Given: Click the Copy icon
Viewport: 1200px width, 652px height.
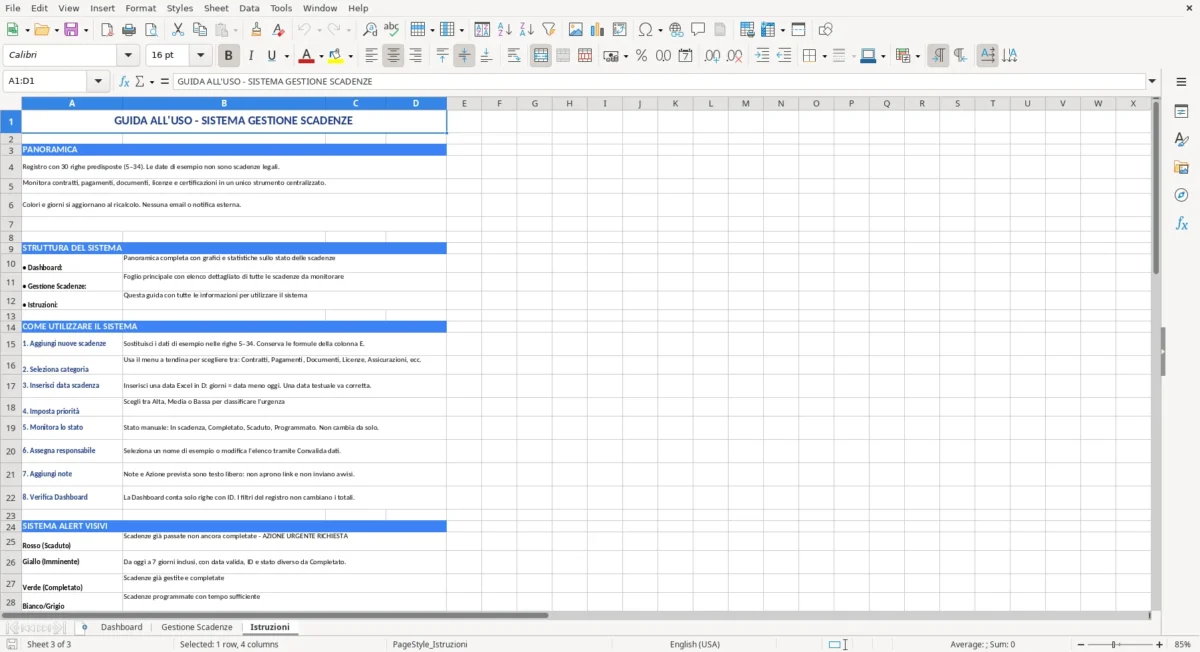Looking at the screenshot, I should [x=200, y=30].
